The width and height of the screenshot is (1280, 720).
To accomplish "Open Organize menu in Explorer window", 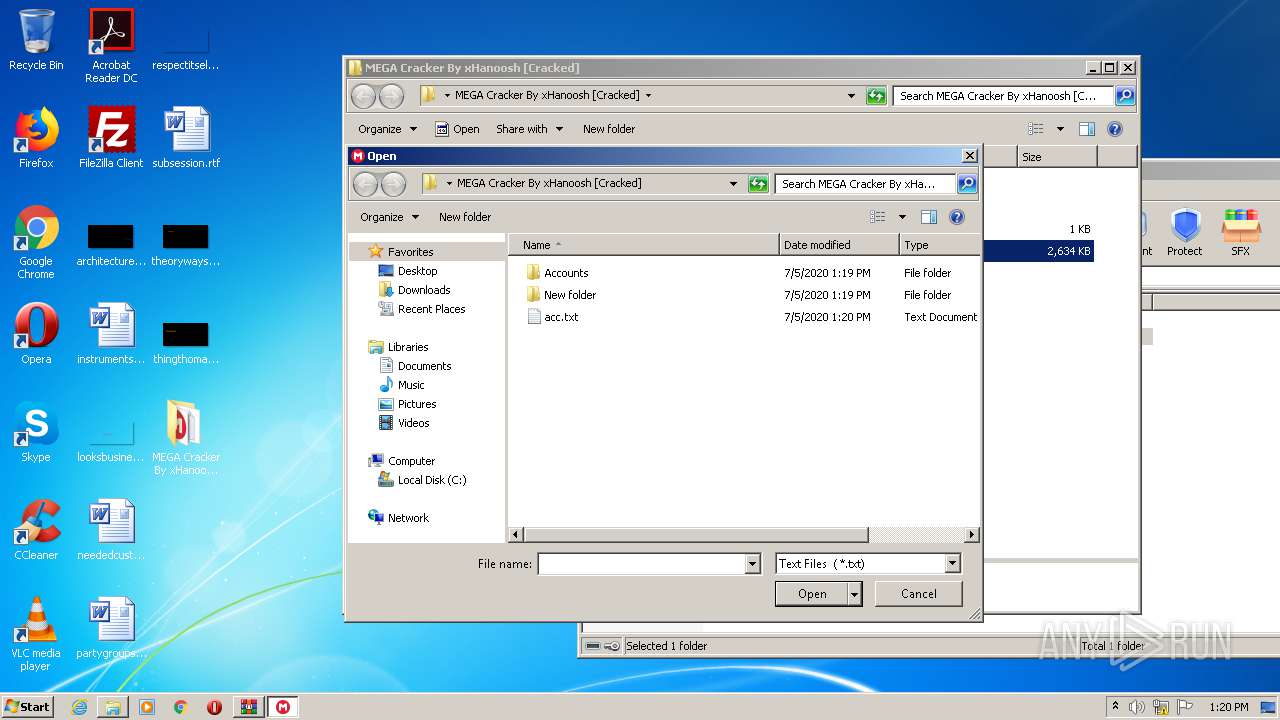I will pyautogui.click(x=387, y=129).
